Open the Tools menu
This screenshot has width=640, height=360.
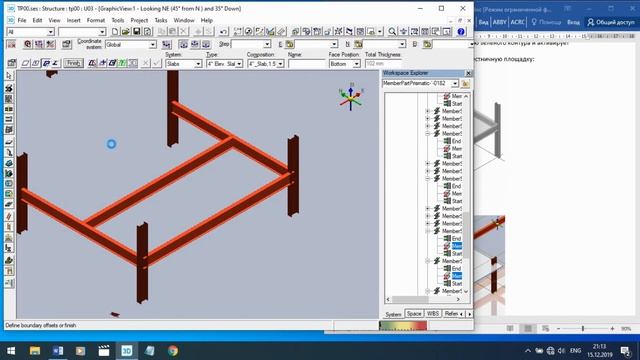118,20
